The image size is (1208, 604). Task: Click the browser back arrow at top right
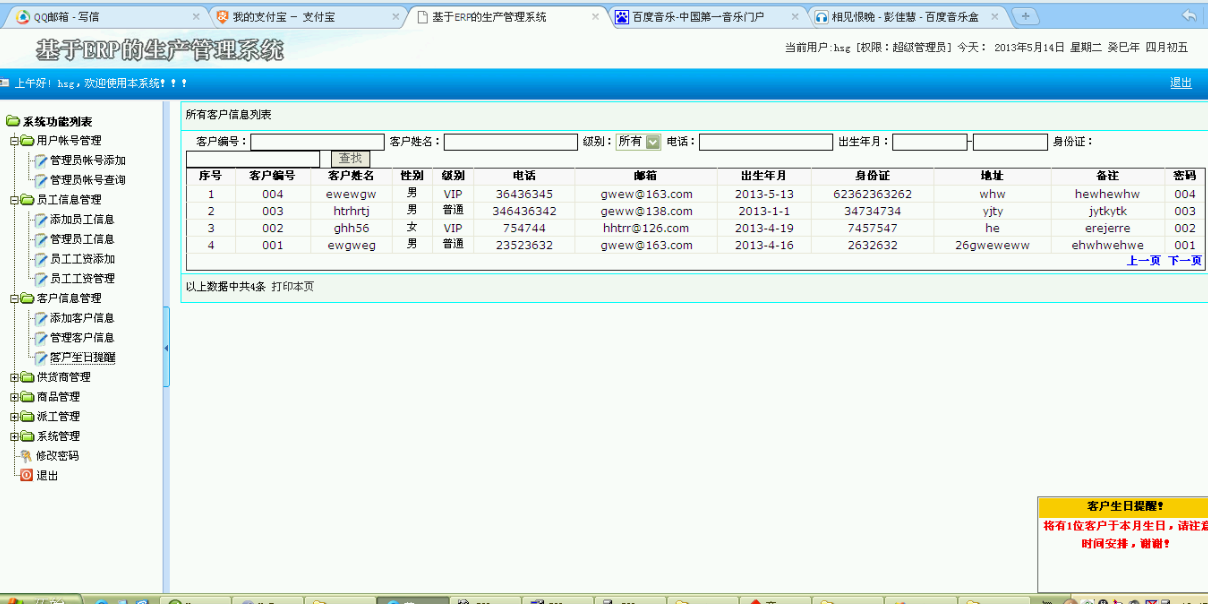1189,16
